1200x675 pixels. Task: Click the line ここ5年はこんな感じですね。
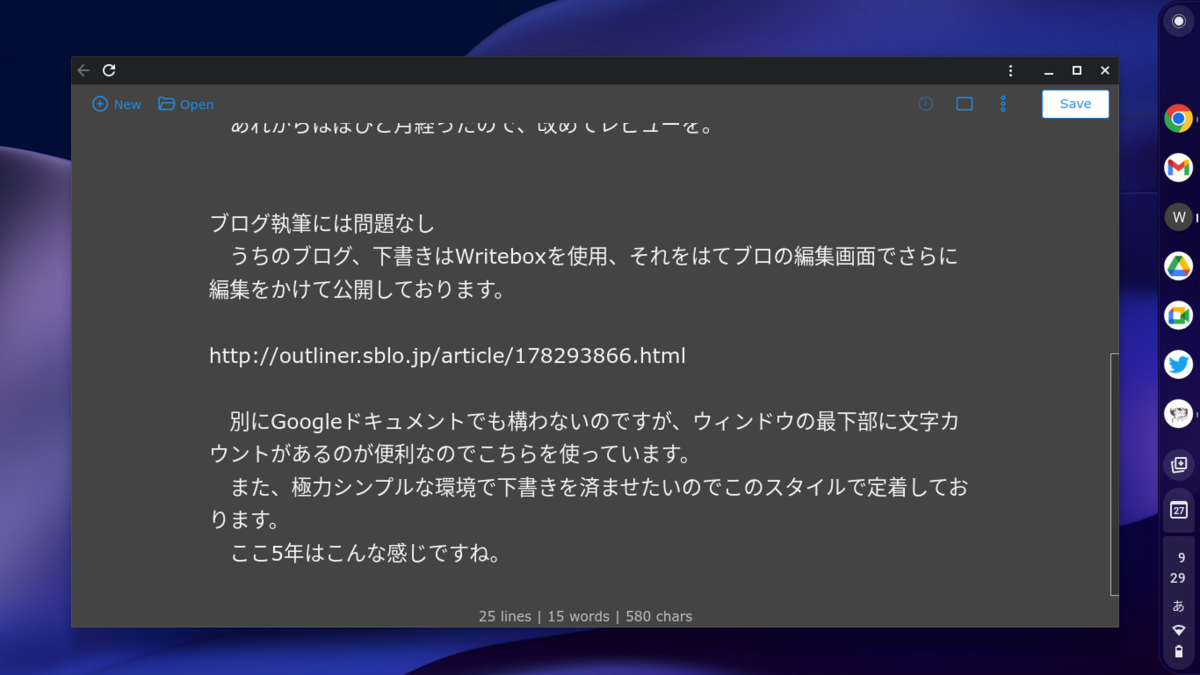coord(365,553)
